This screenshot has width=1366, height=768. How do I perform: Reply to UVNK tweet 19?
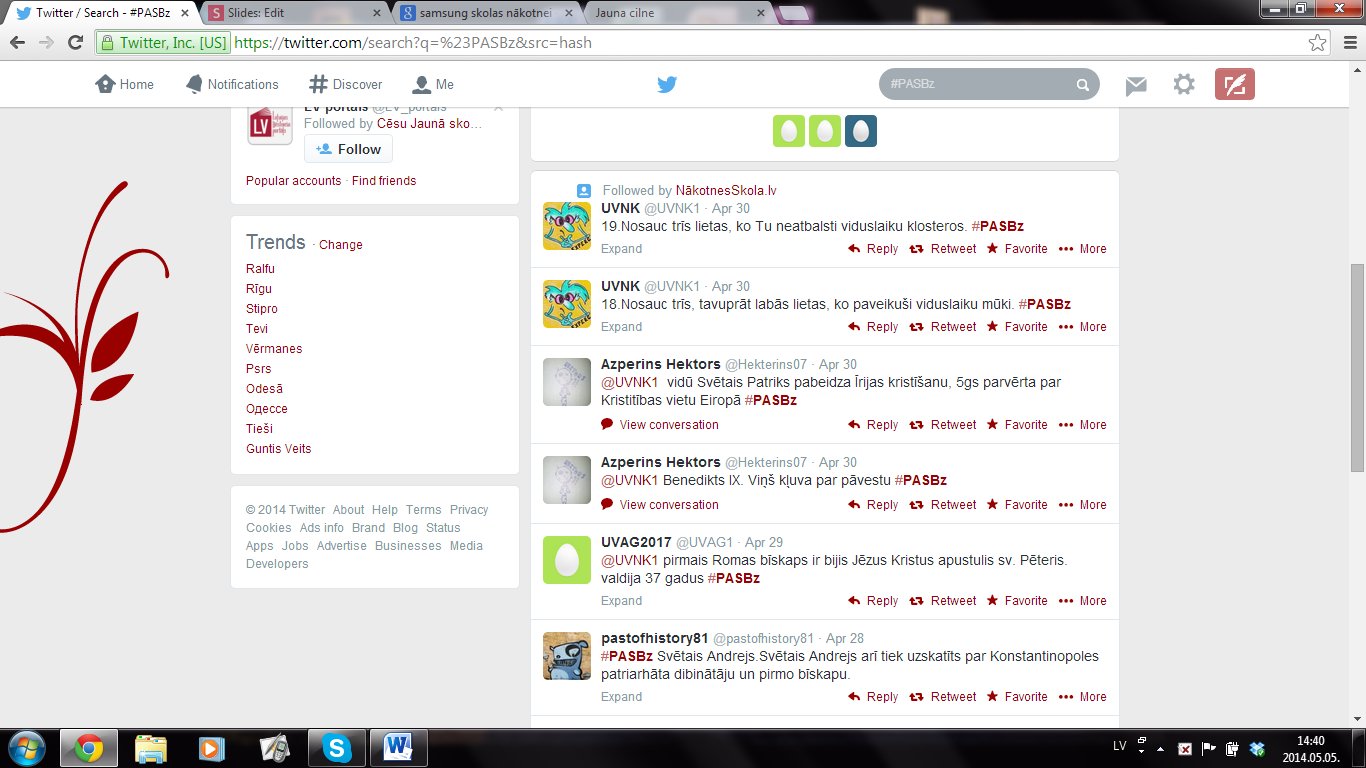pyautogui.click(x=873, y=249)
